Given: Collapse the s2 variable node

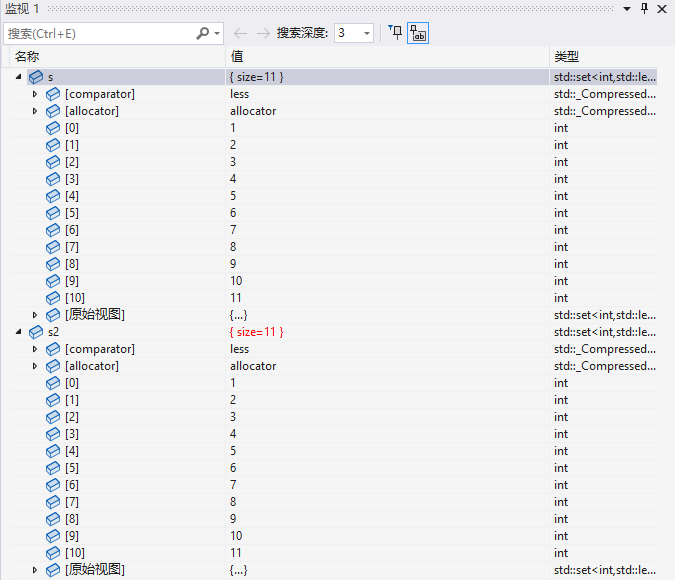Looking at the screenshot, I should [x=18, y=332].
